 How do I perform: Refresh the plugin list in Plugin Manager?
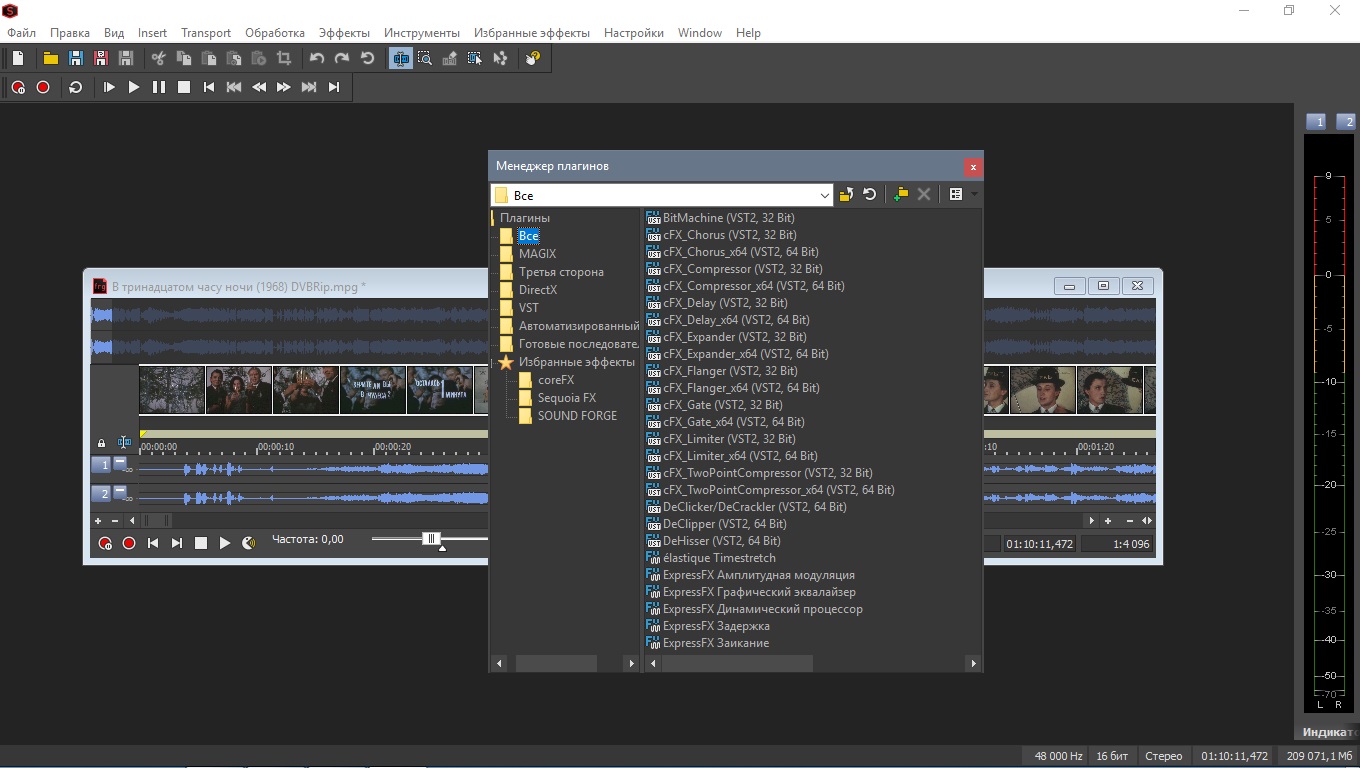click(x=870, y=195)
